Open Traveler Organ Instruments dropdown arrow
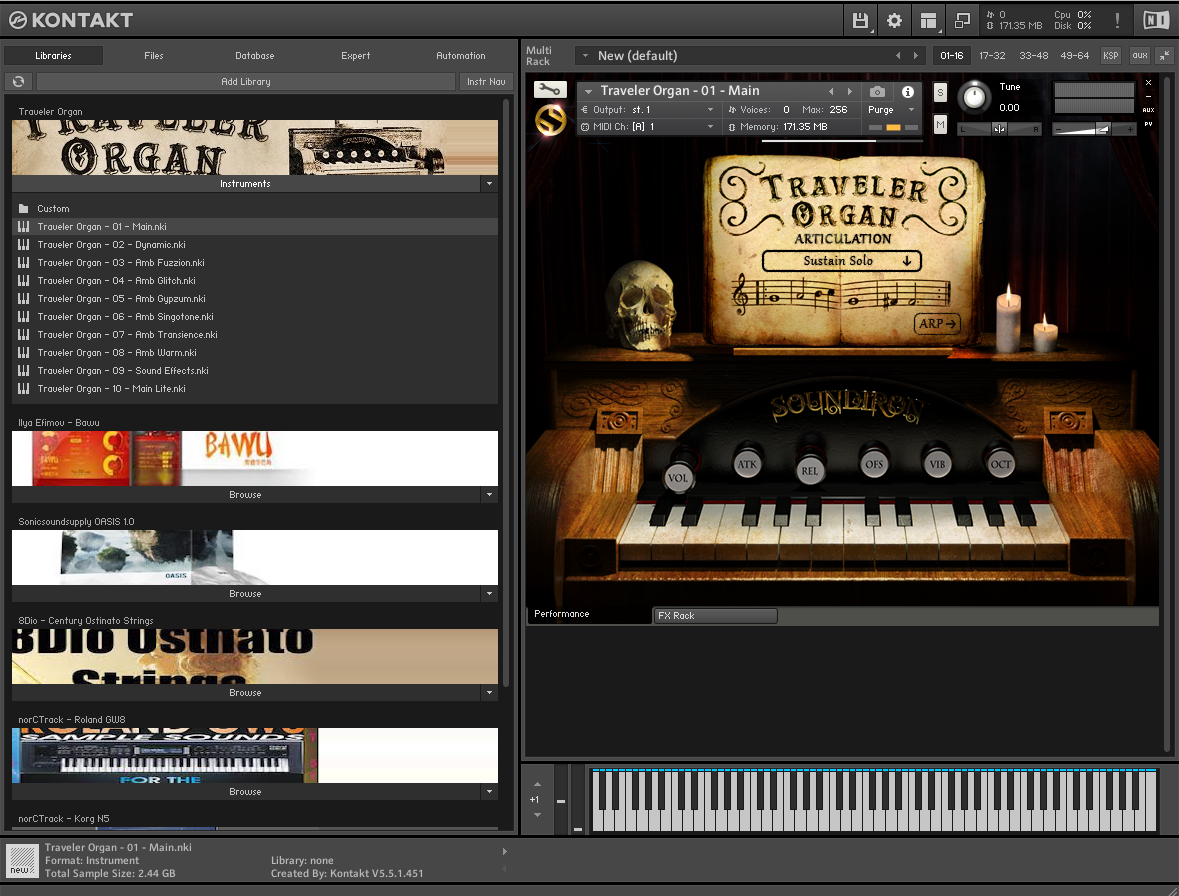The image size is (1179, 896). pyautogui.click(x=489, y=183)
